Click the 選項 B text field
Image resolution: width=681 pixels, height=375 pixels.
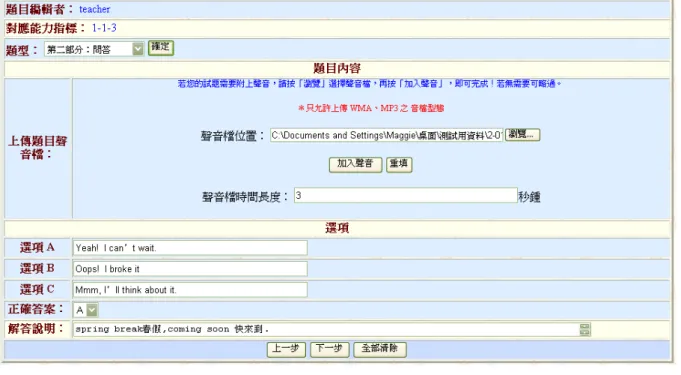(x=190, y=269)
